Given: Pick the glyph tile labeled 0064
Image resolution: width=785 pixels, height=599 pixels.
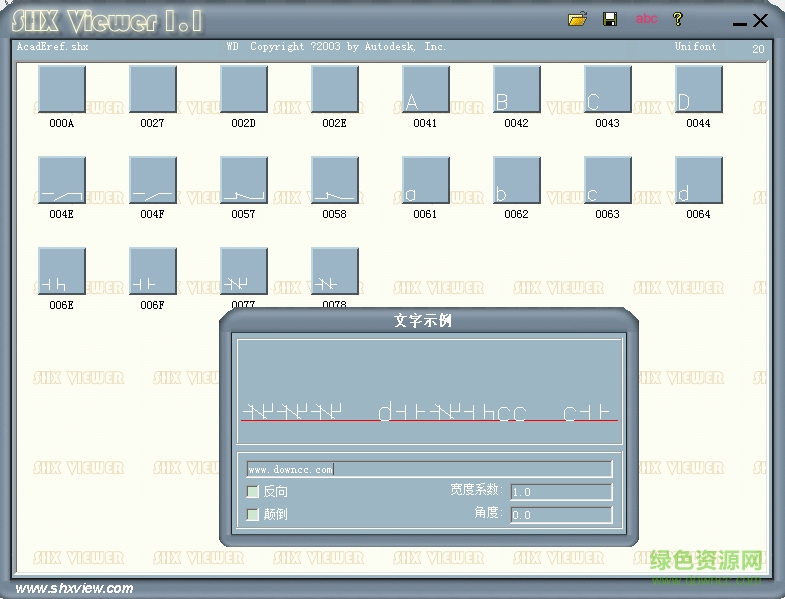Looking at the screenshot, I should click(x=698, y=180).
